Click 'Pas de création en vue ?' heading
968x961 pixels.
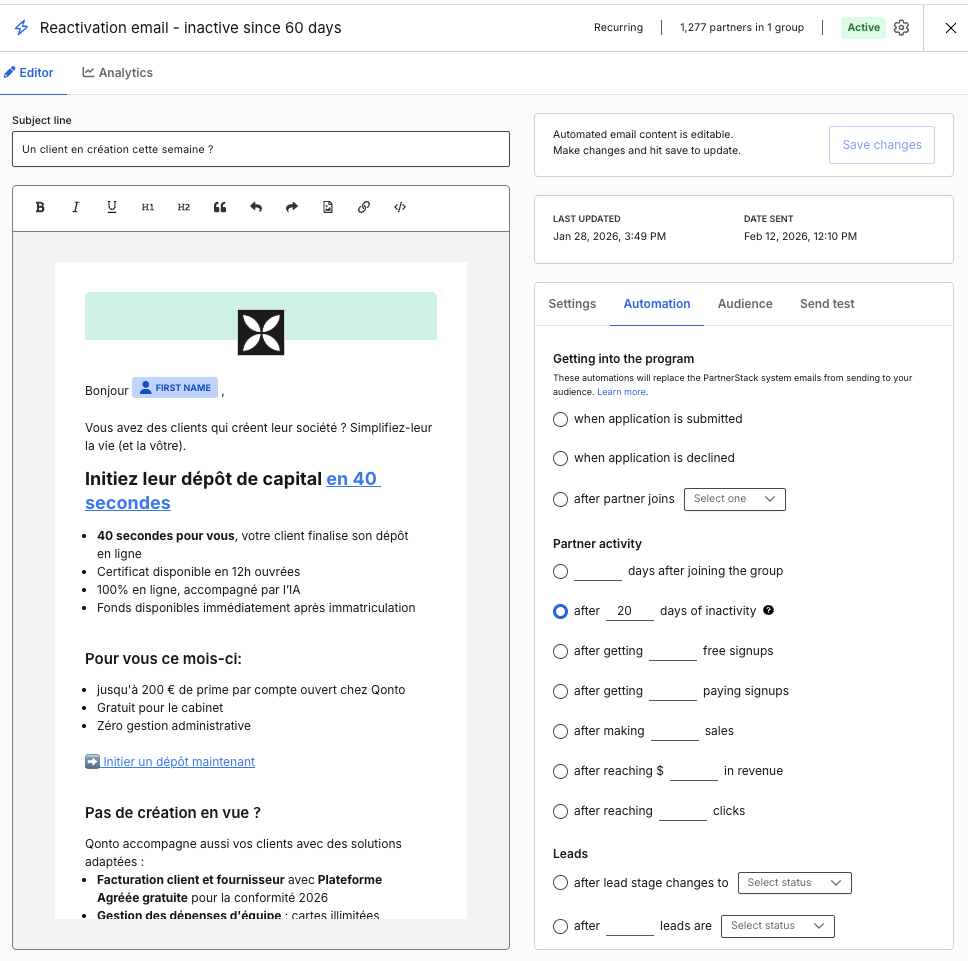pyautogui.click(x=173, y=813)
